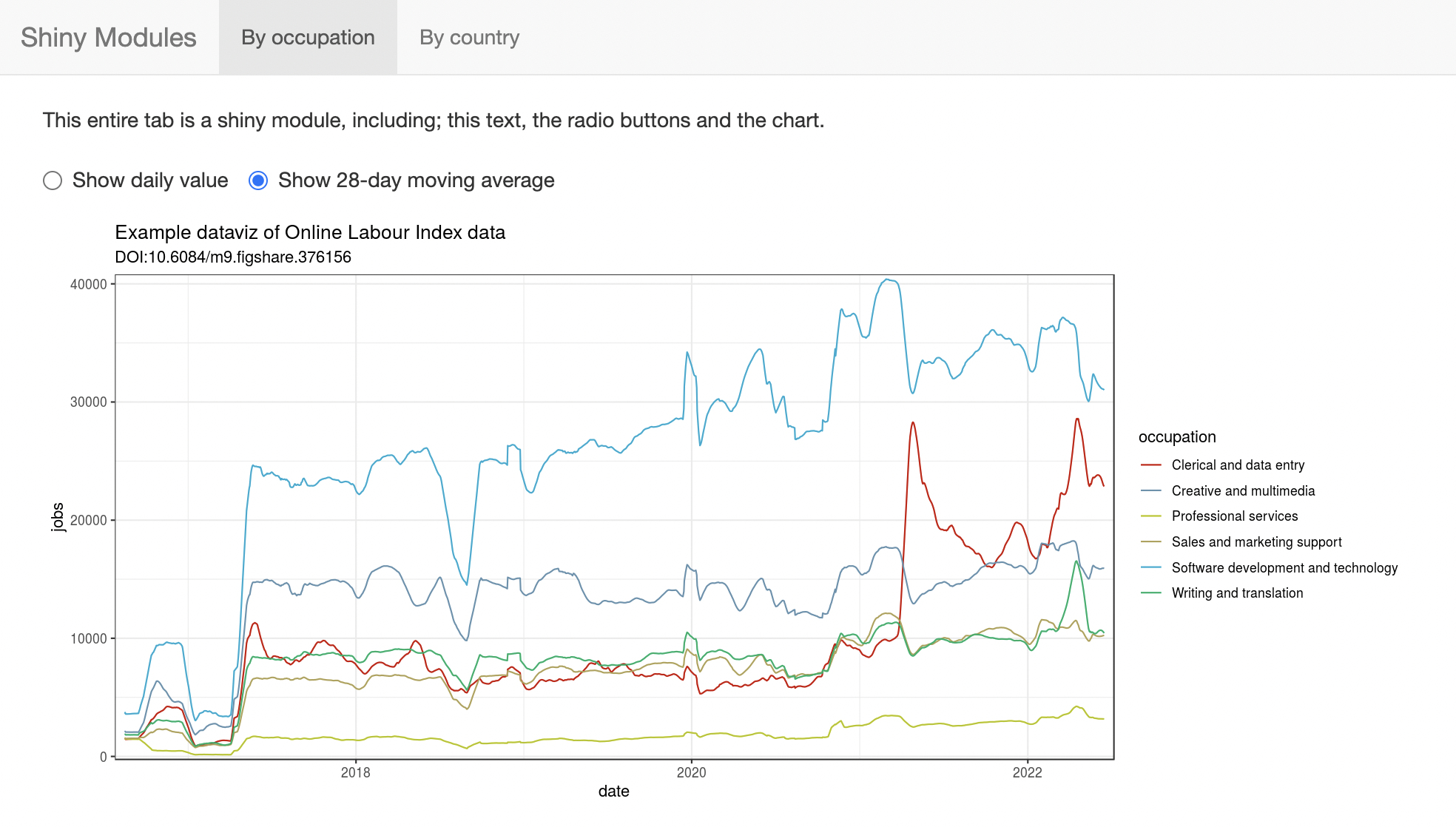Click the Creative and multimedia legend line swatch
This screenshot has width=1456, height=827.
tap(1151, 491)
